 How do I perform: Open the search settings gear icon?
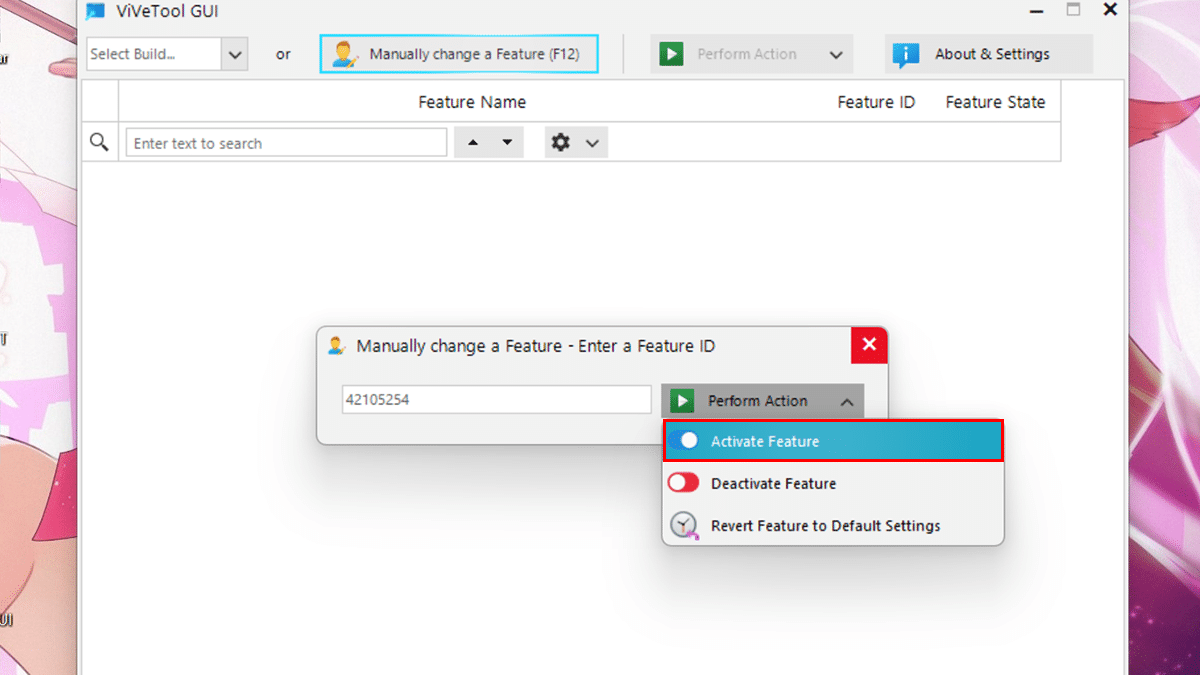561,143
